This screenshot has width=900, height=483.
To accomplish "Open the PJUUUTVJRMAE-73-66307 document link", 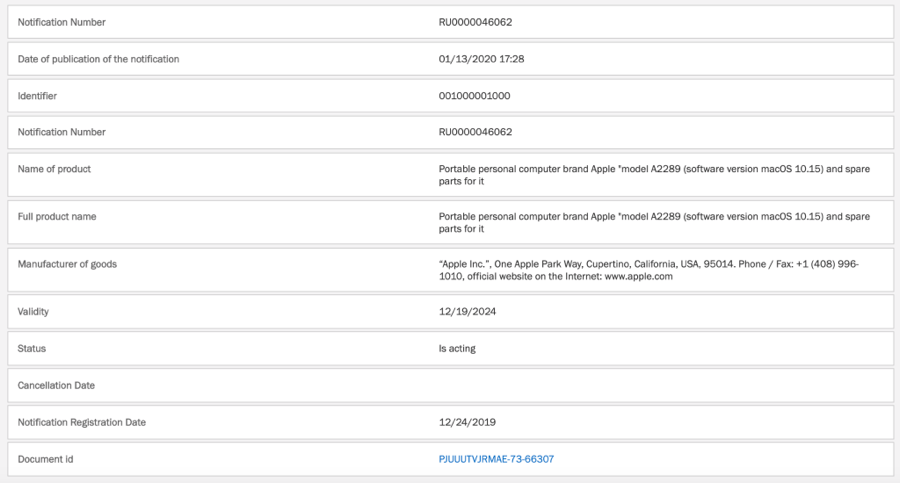I will (496, 459).
